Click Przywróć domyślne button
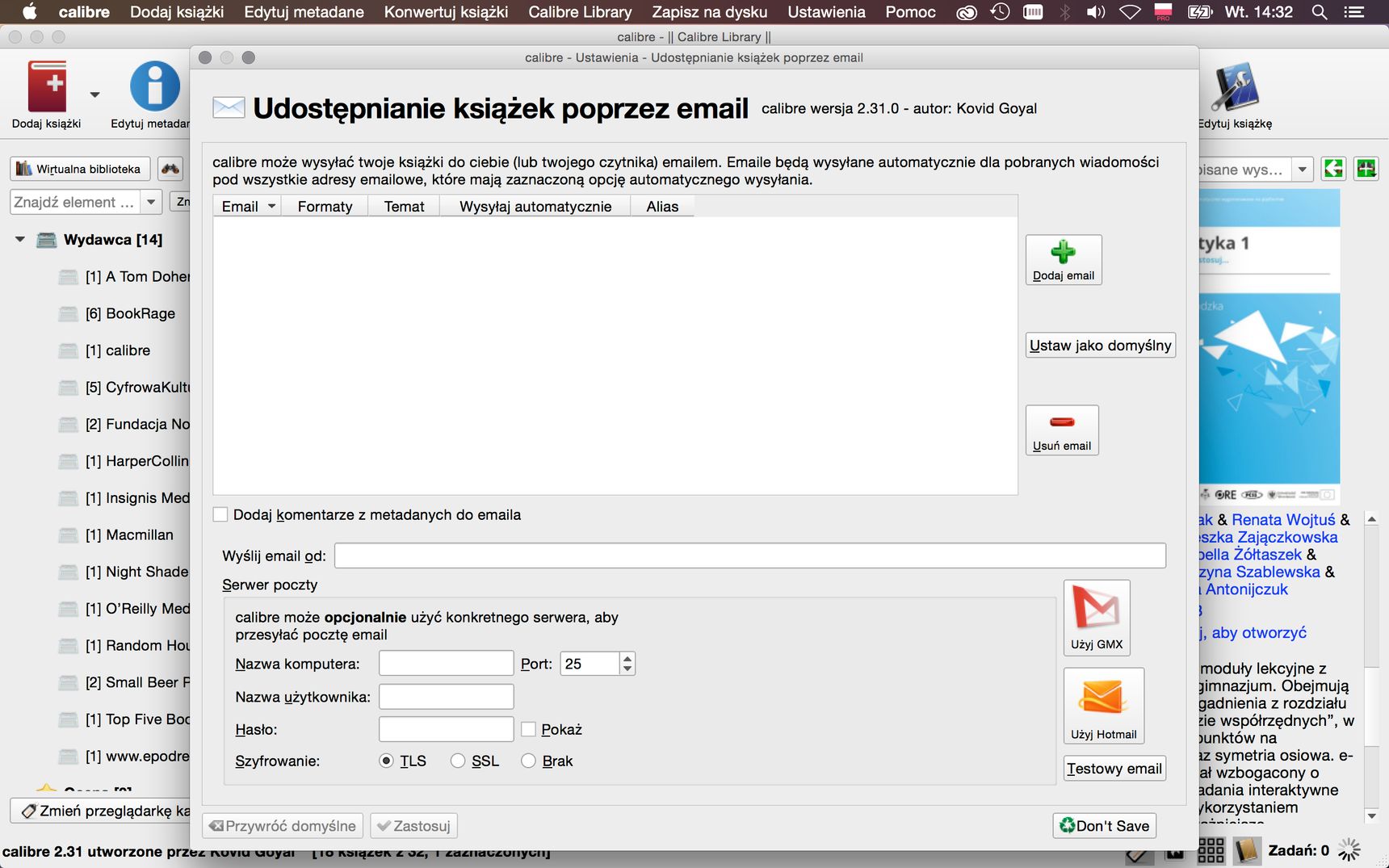The image size is (1389, 868). click(x=283, y=826)
